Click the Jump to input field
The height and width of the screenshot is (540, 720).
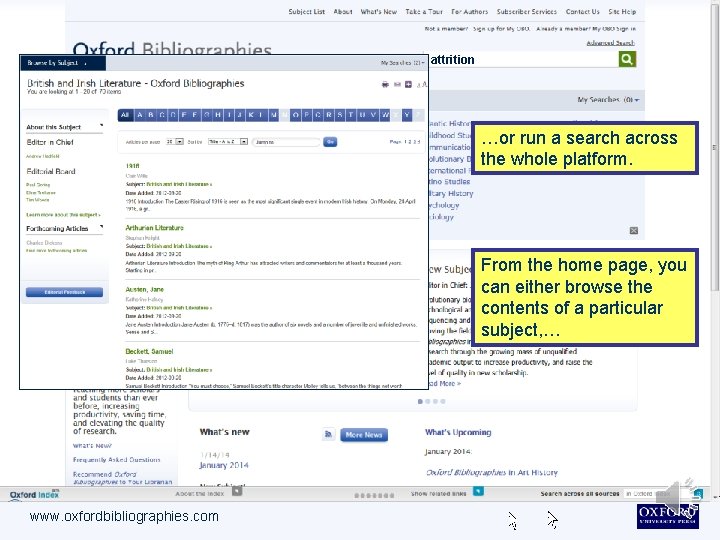[x=286, y=142]
